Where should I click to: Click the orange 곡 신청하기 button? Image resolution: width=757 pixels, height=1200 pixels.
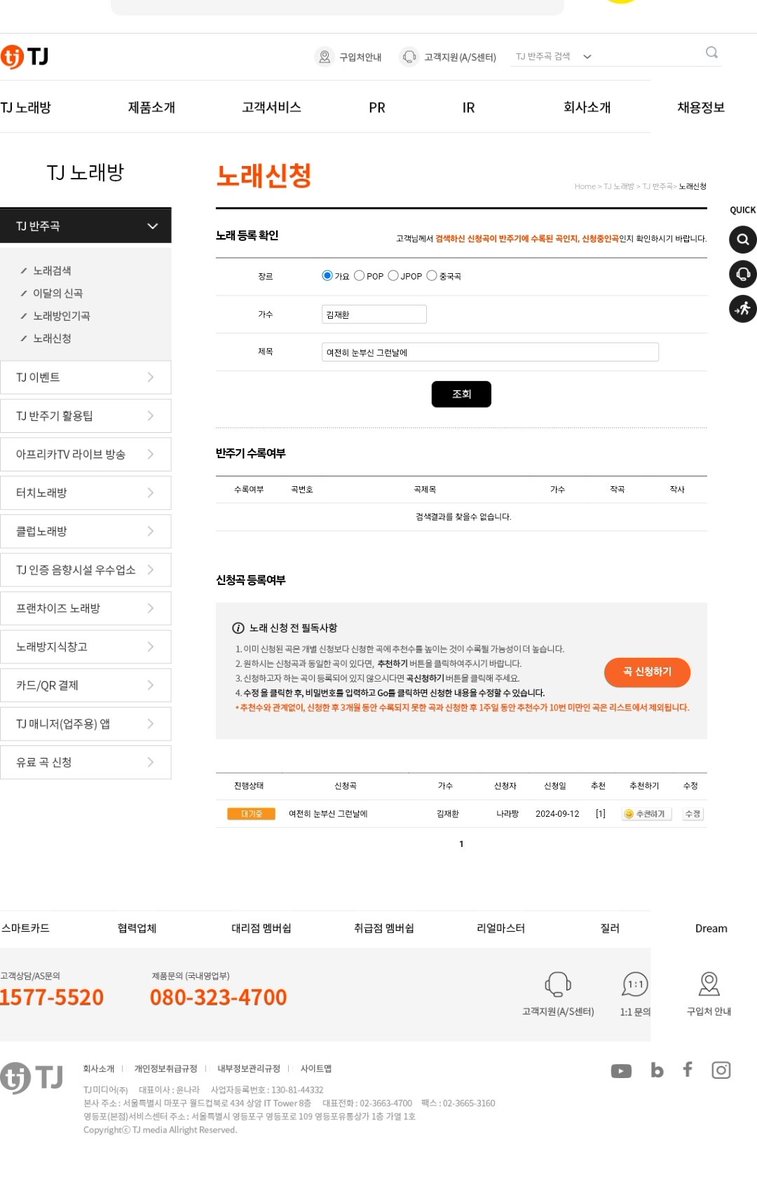(x=647, y=672)
